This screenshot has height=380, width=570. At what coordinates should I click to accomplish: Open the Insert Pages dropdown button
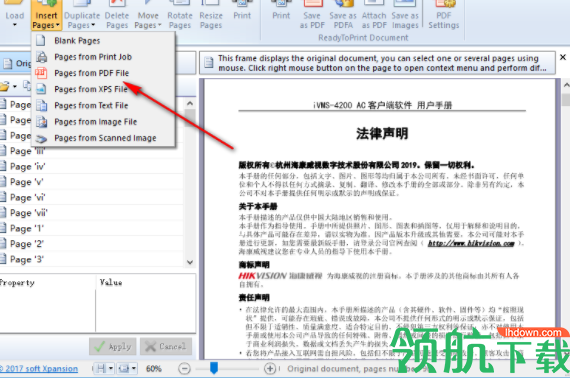(46, 15)
